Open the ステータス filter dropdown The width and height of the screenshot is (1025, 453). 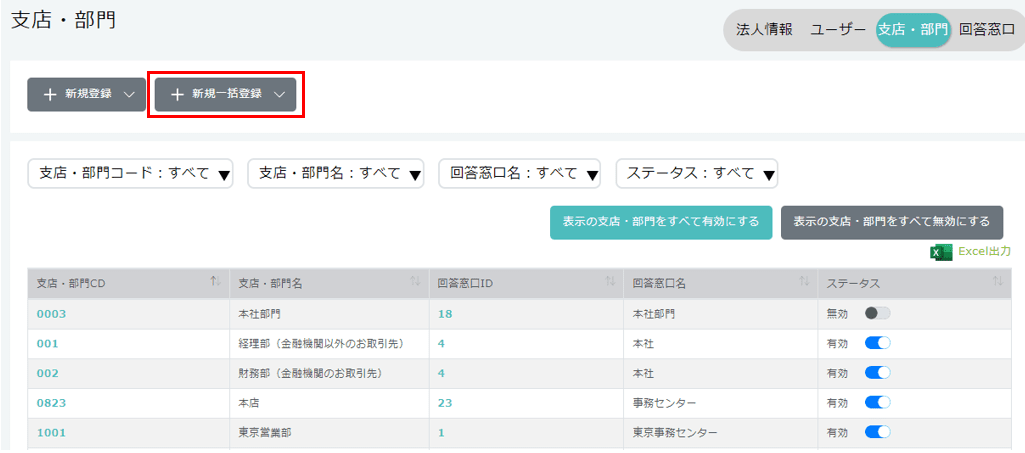(x=696, y=173)
